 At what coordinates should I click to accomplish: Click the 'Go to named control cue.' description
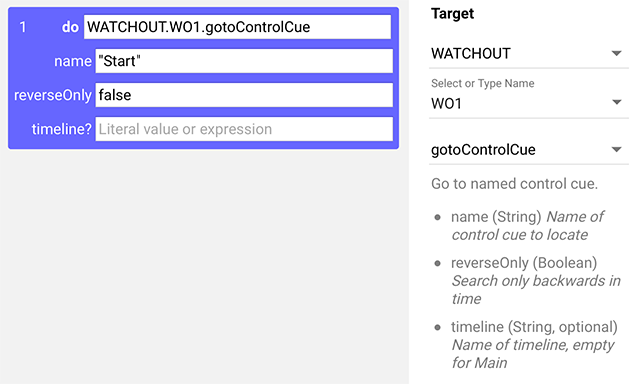[x=514, y=184]
